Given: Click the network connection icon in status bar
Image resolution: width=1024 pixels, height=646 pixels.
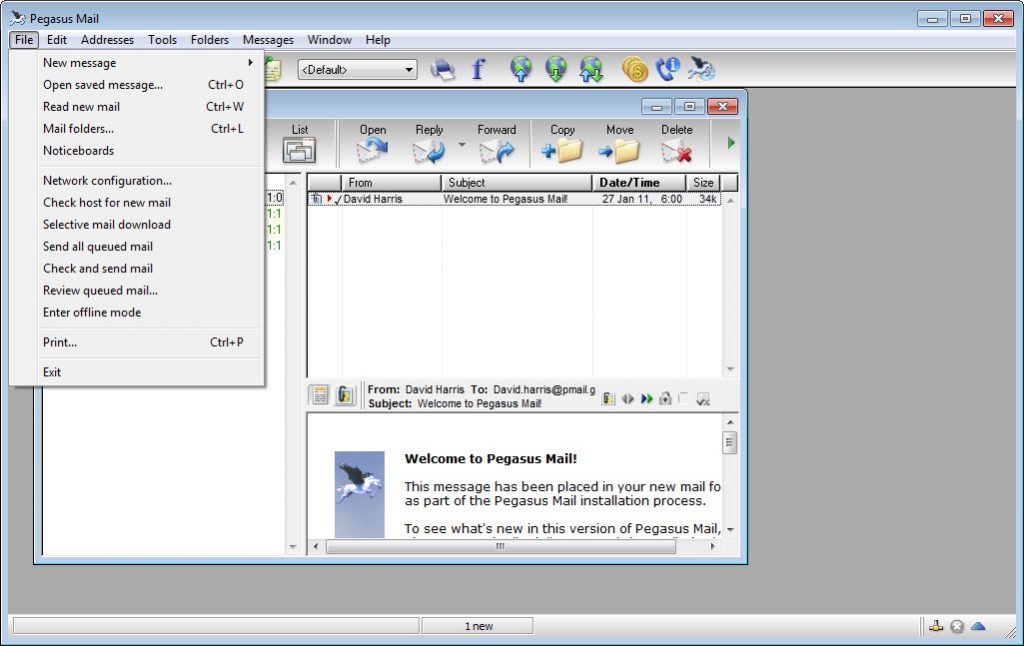Looking at the screenshot, I should 936,626.
